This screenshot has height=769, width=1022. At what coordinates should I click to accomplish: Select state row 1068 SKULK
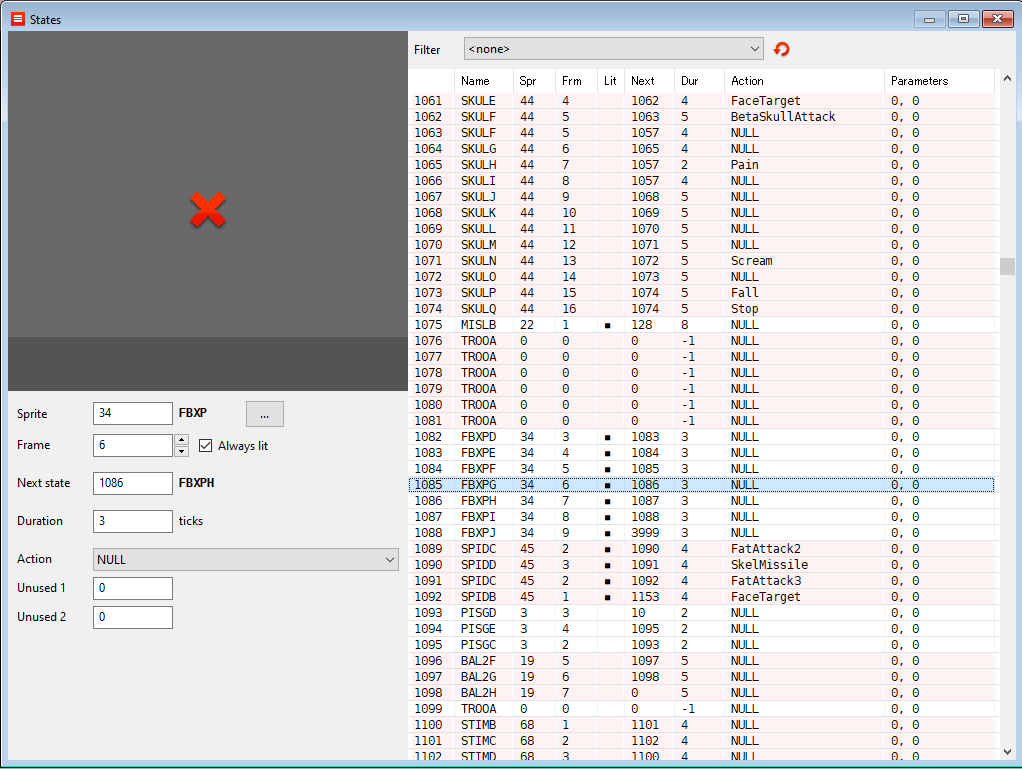pos(701,212)
